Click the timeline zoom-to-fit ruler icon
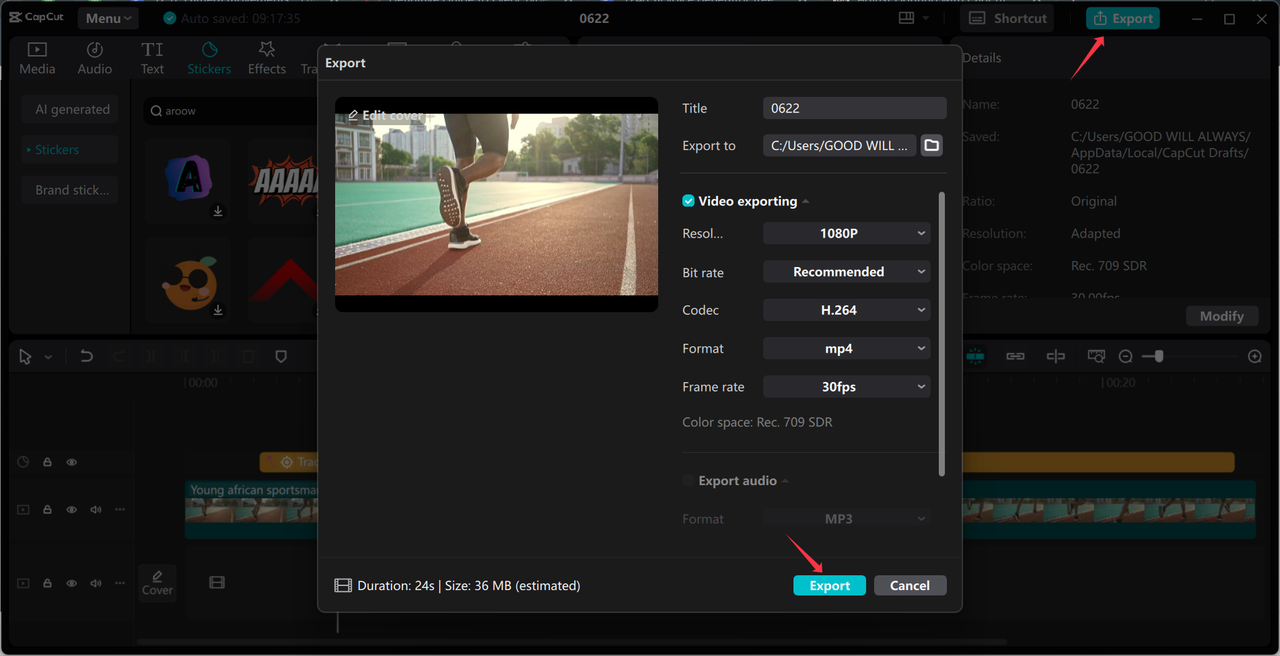Image resolution: width=1280 pixels, height=656 pixels. point(1096,356)
